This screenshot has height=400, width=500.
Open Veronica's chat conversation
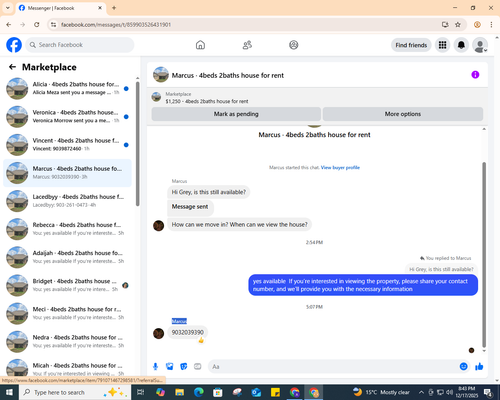(68, 117)
